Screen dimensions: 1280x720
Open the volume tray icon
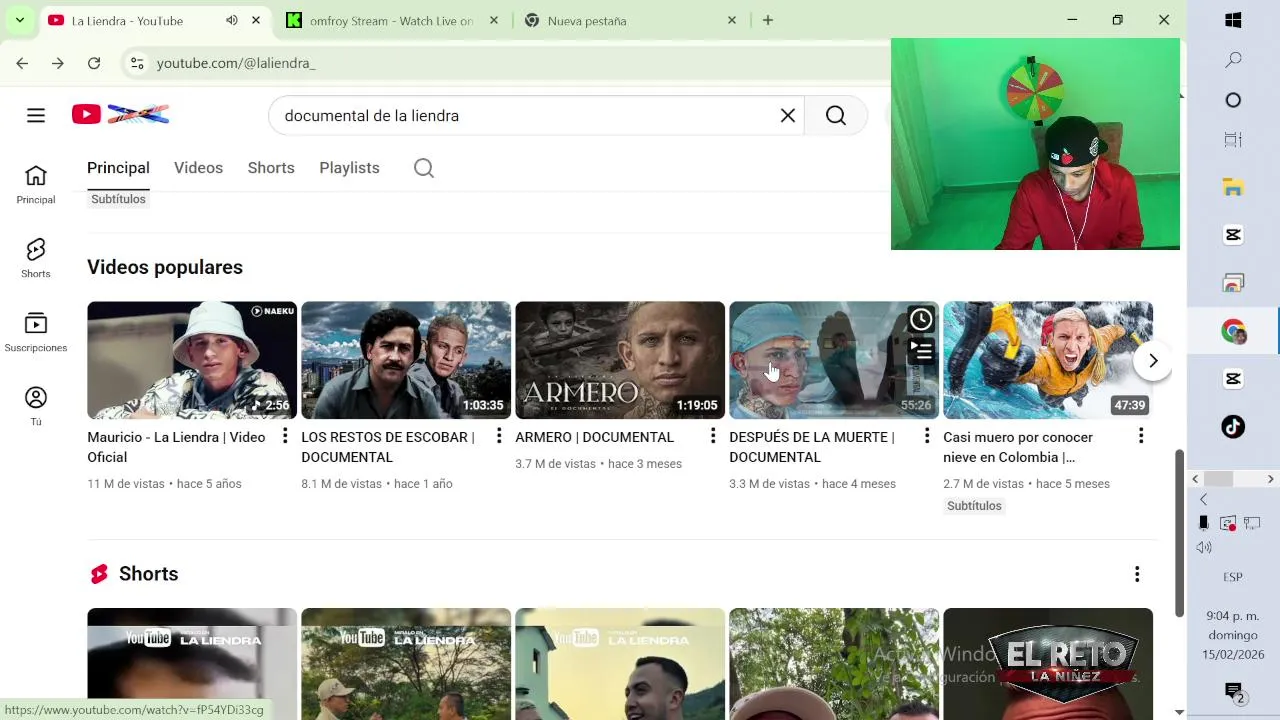coord(1204,547)
